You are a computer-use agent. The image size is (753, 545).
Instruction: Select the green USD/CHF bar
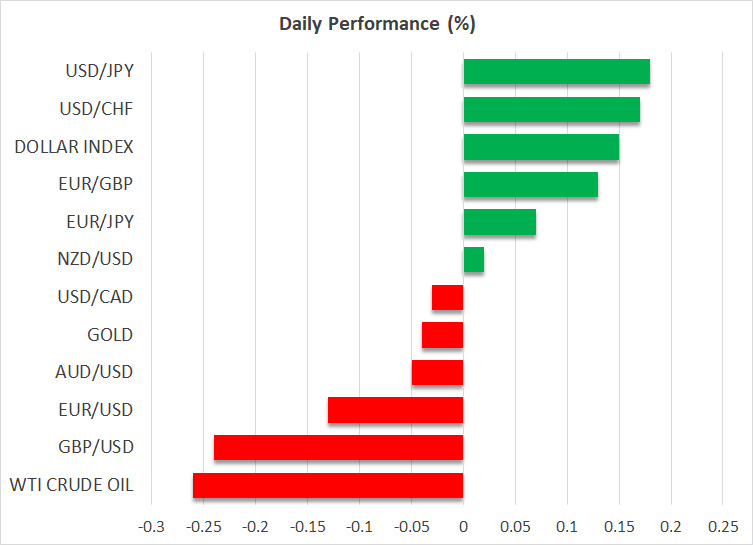click(x=551, y=109)
